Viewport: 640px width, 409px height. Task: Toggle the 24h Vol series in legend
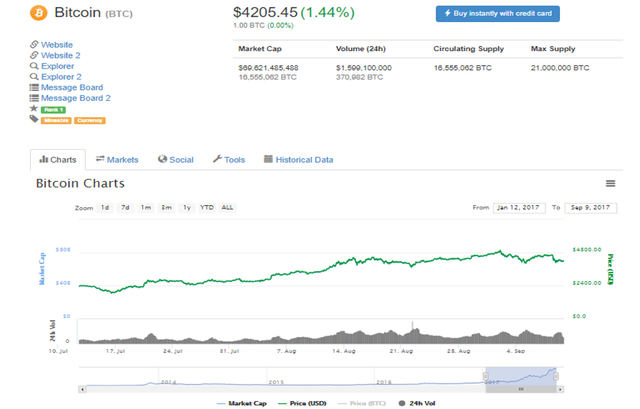click(x=417, y=403)
